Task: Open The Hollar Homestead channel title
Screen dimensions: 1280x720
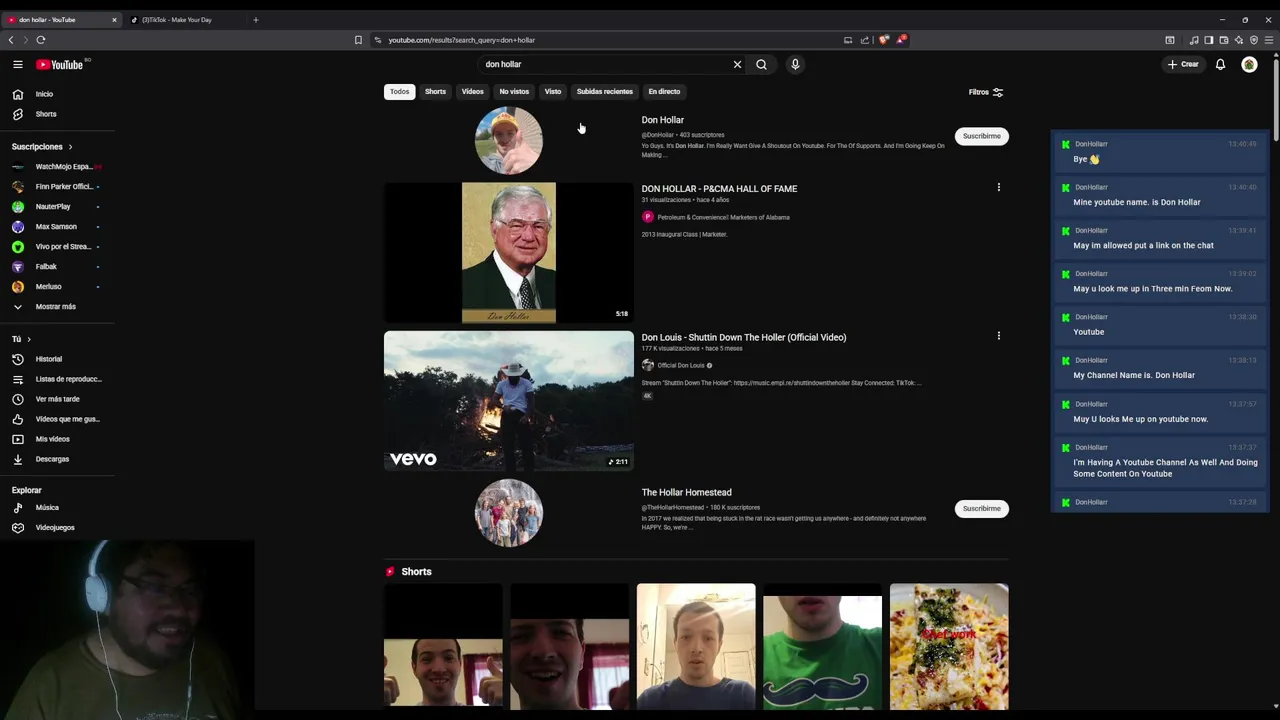Action: (686, 492)
